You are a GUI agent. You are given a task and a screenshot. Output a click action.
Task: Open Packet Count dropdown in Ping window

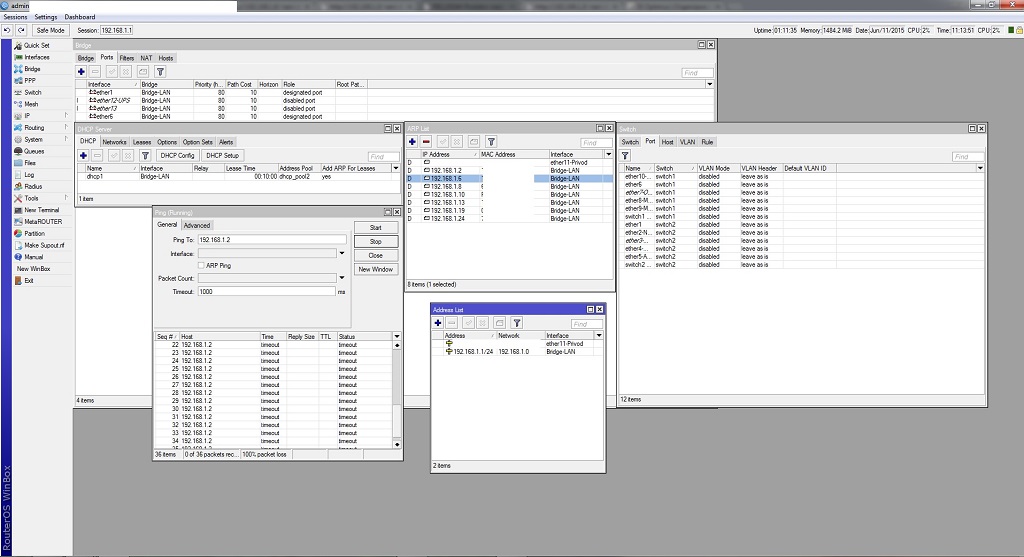[342, 278]
